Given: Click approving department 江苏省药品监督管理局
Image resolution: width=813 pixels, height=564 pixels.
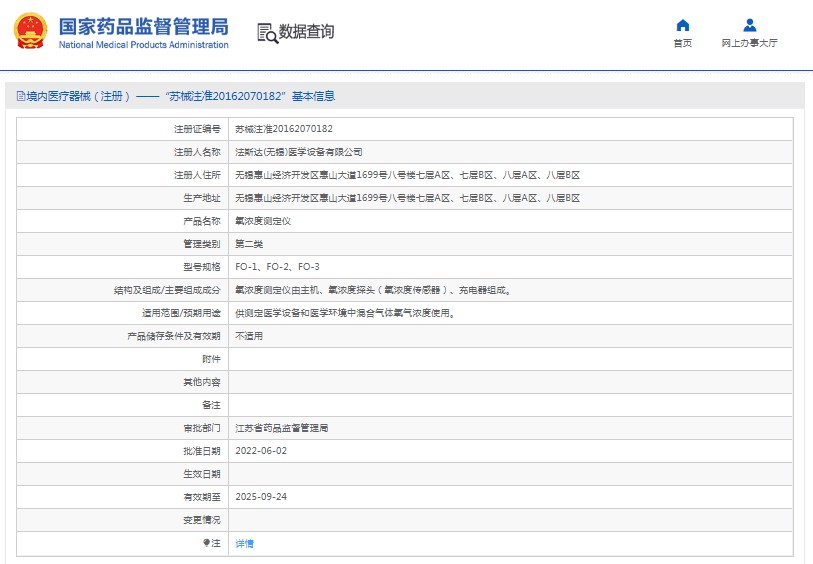Looking at the screenshot, I should point(281,428).
